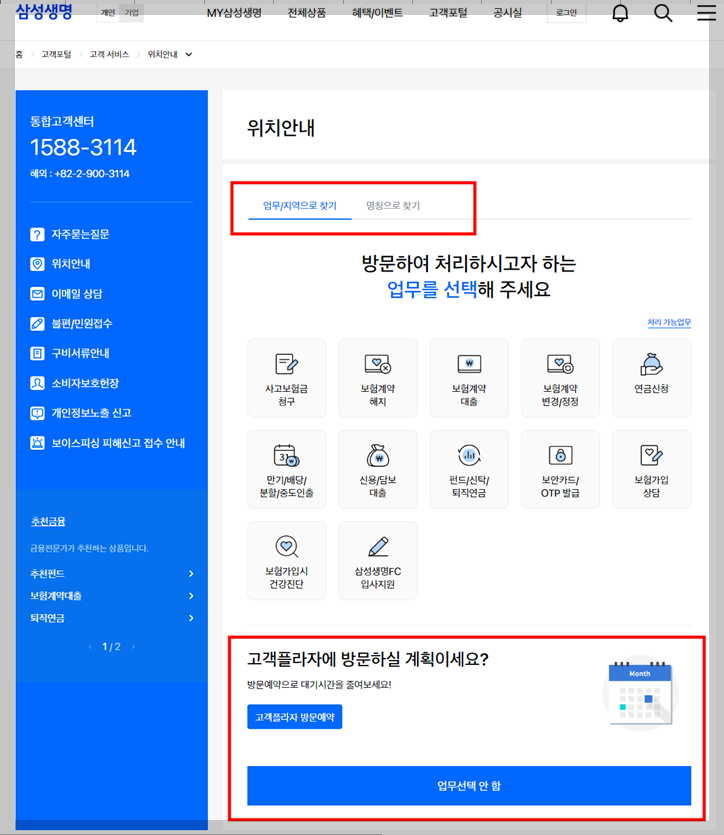Select 보험계약 해지 task card
Screen dimensions: 724x835
pyautogui.click(x=378, y=378)
